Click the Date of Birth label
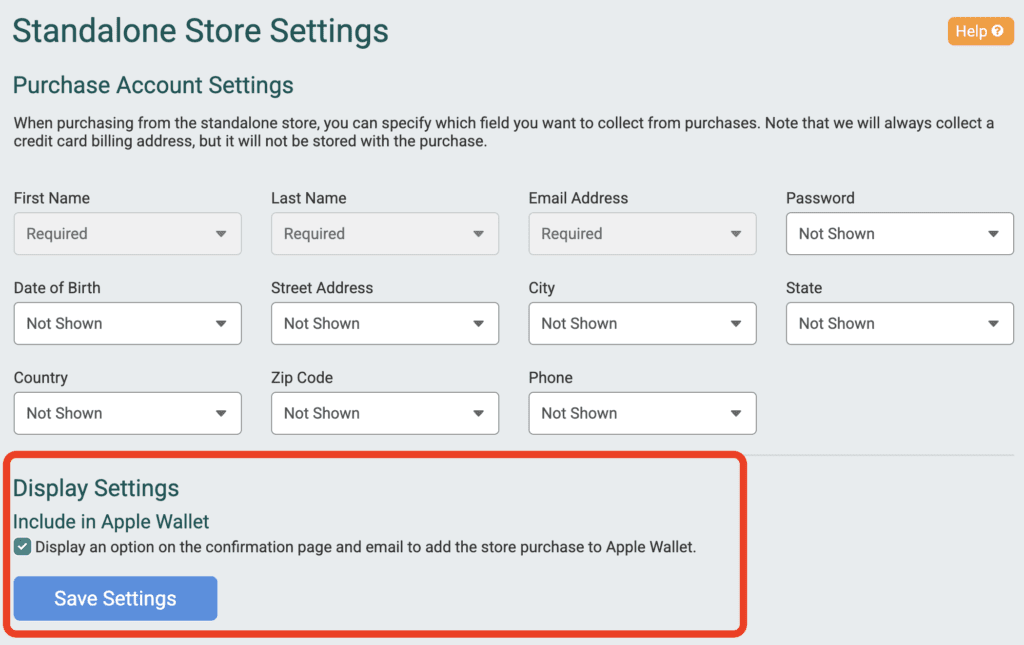 point(57,288)
